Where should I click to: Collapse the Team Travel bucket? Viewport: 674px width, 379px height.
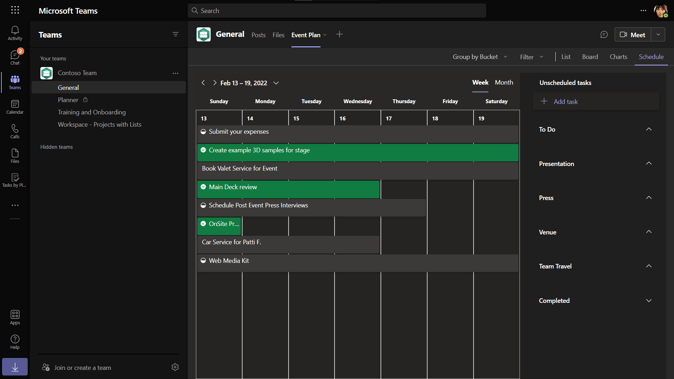pyautogui.click(x=649, y=266)
